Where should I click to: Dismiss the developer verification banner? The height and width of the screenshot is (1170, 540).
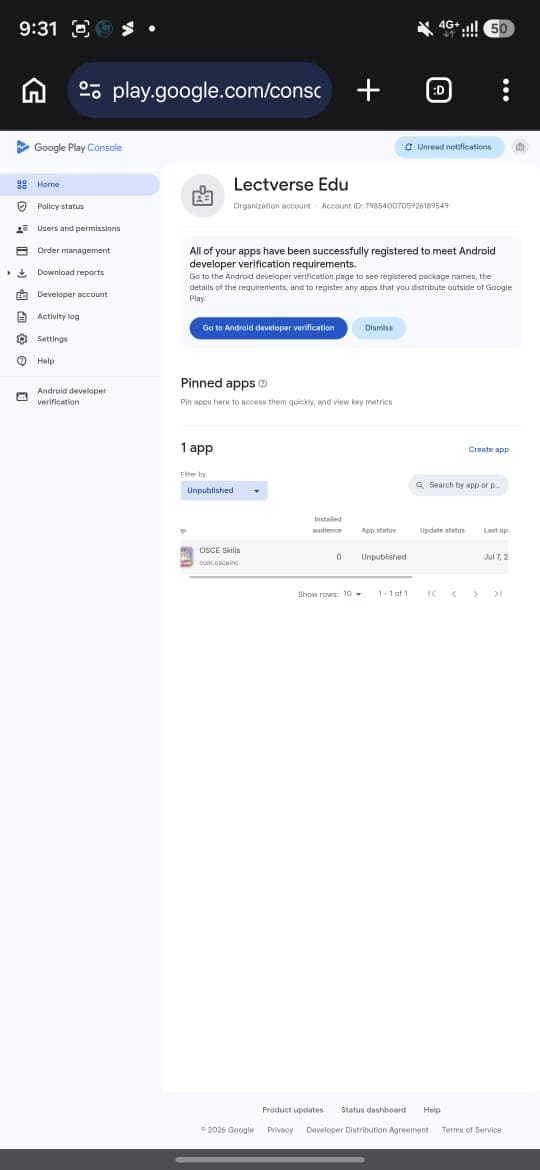(379, 328)
